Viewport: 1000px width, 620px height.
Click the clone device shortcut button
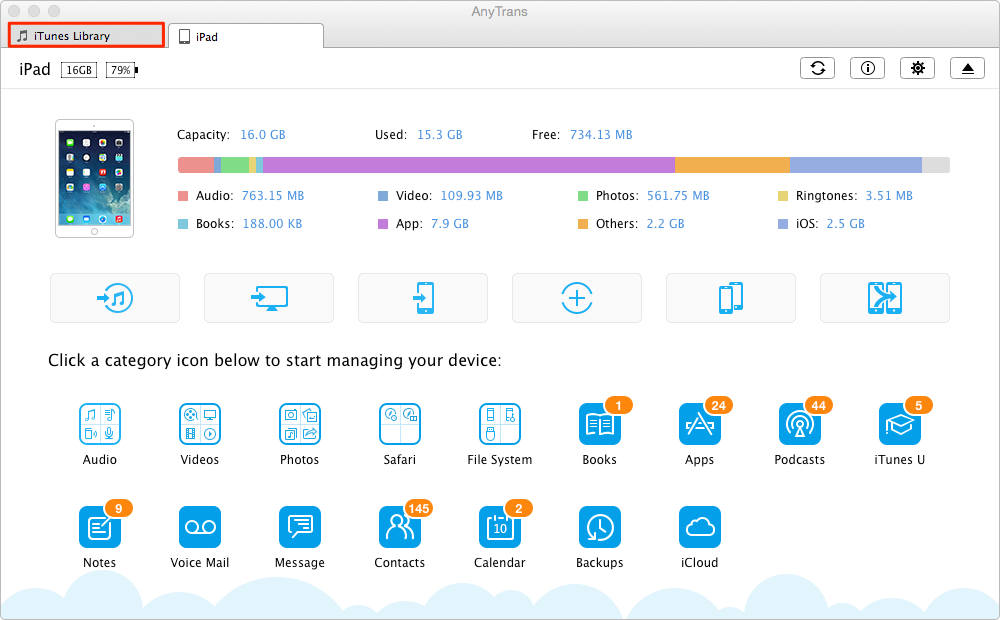731,298
